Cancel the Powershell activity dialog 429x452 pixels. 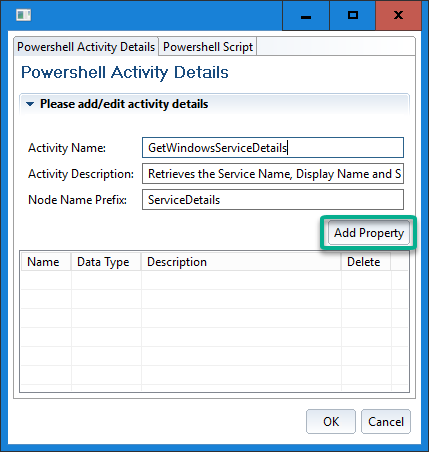(x=386, y=422)
